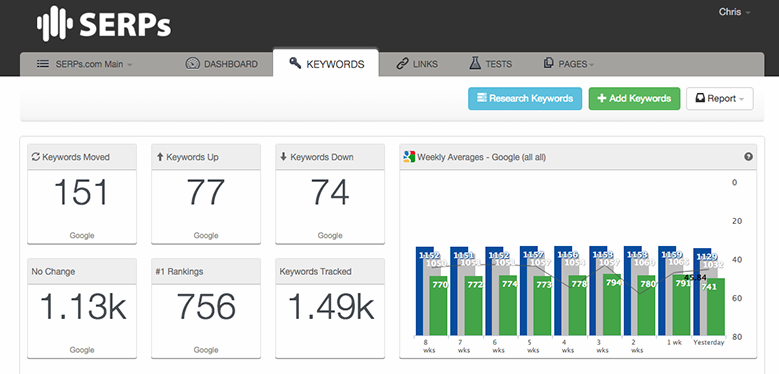Click the Keywords Up value 77

click(x=206, y=193)
